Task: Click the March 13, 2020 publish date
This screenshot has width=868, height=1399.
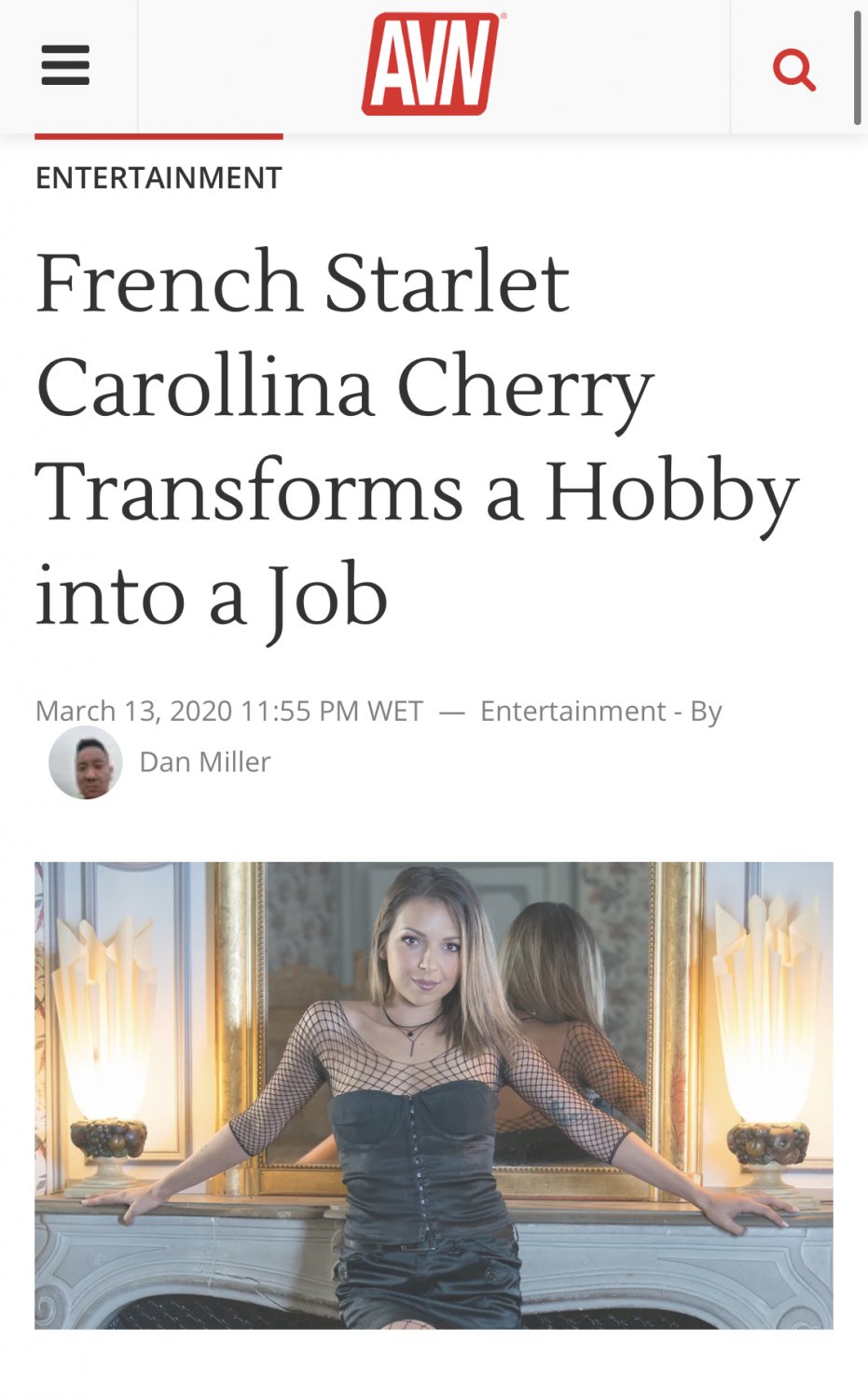Action: tap(133, 712)
